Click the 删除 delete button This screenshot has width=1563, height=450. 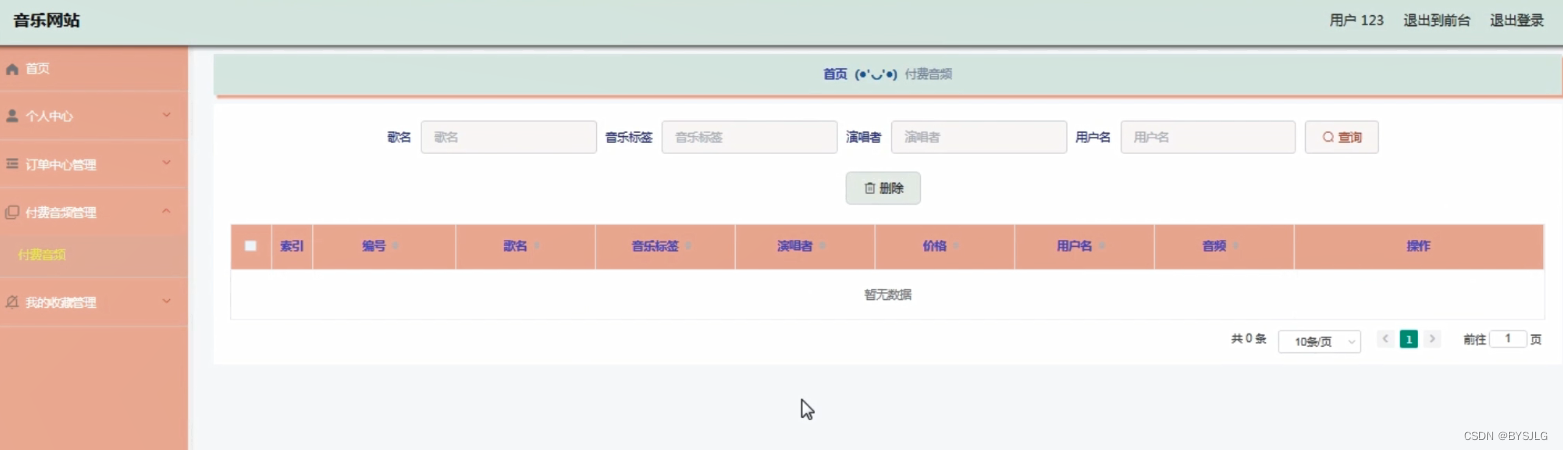click(x=883, y=188)
